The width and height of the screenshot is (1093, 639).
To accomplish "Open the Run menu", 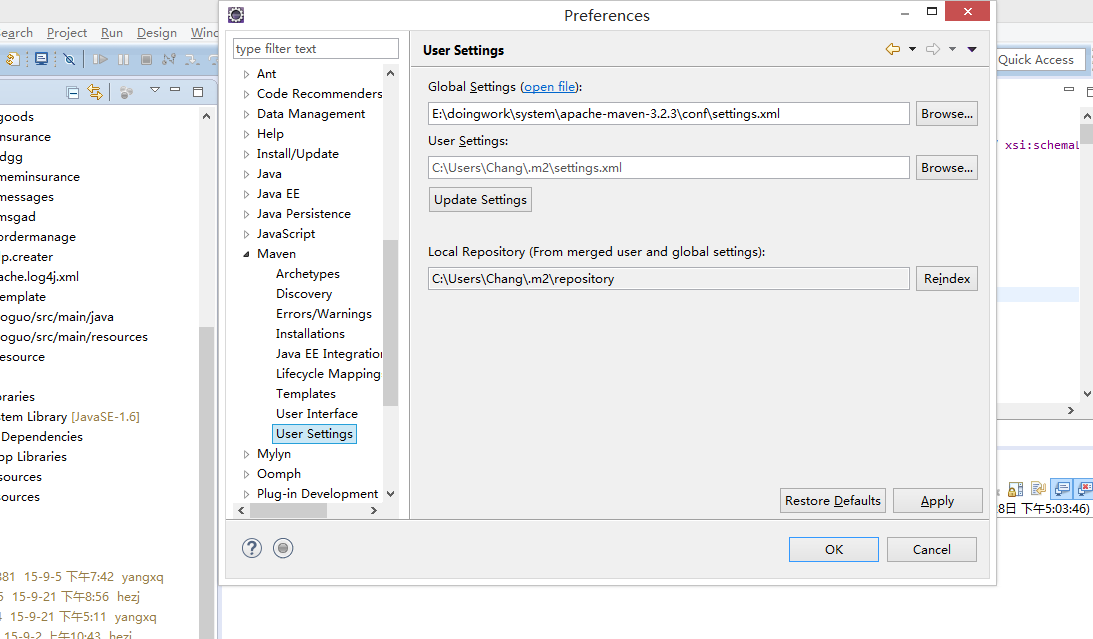I will click(x=112, y=33).
